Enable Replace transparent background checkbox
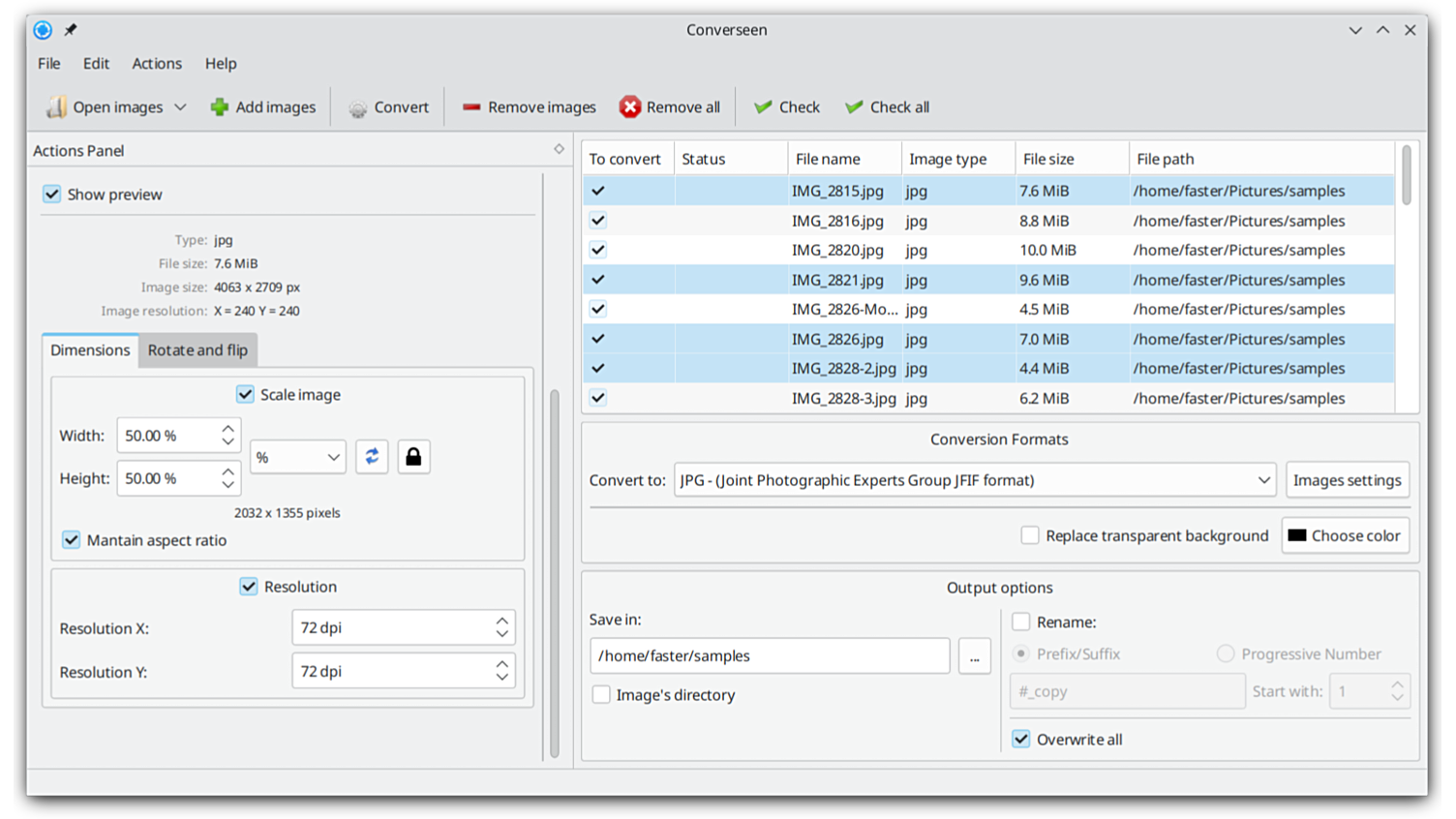 point(1030,535)
